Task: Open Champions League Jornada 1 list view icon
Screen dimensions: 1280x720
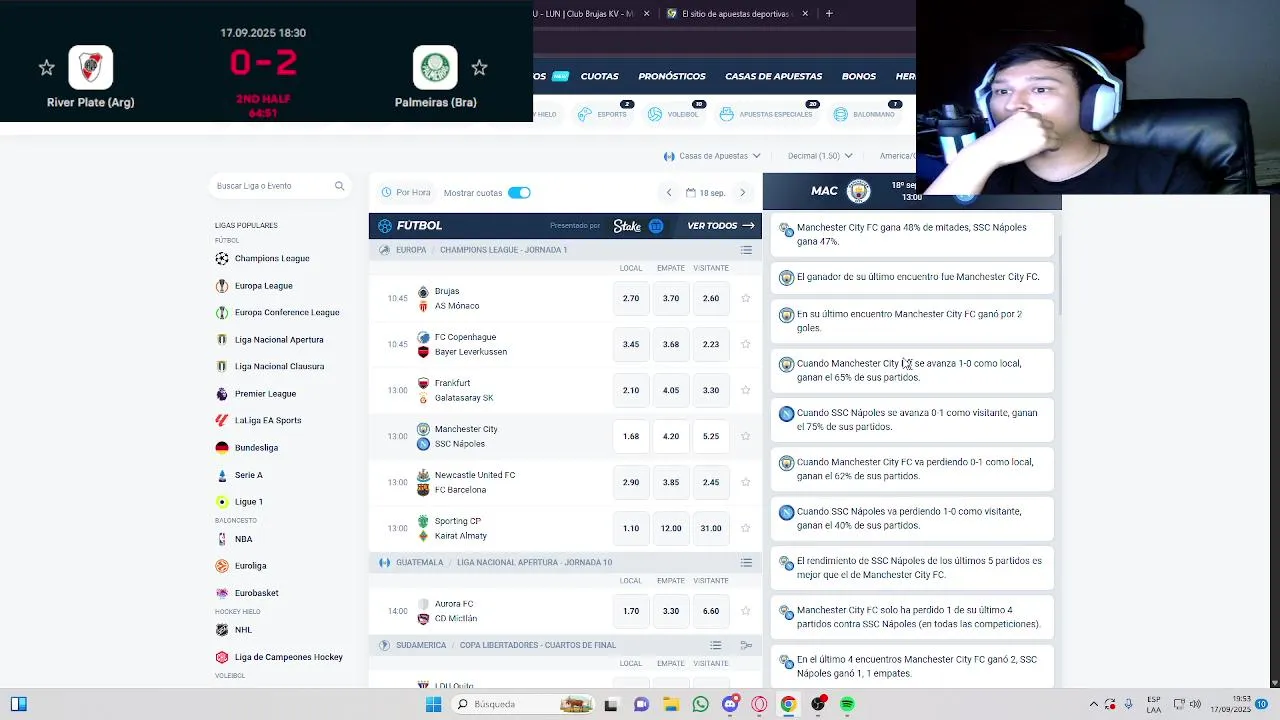Action: 746,250
